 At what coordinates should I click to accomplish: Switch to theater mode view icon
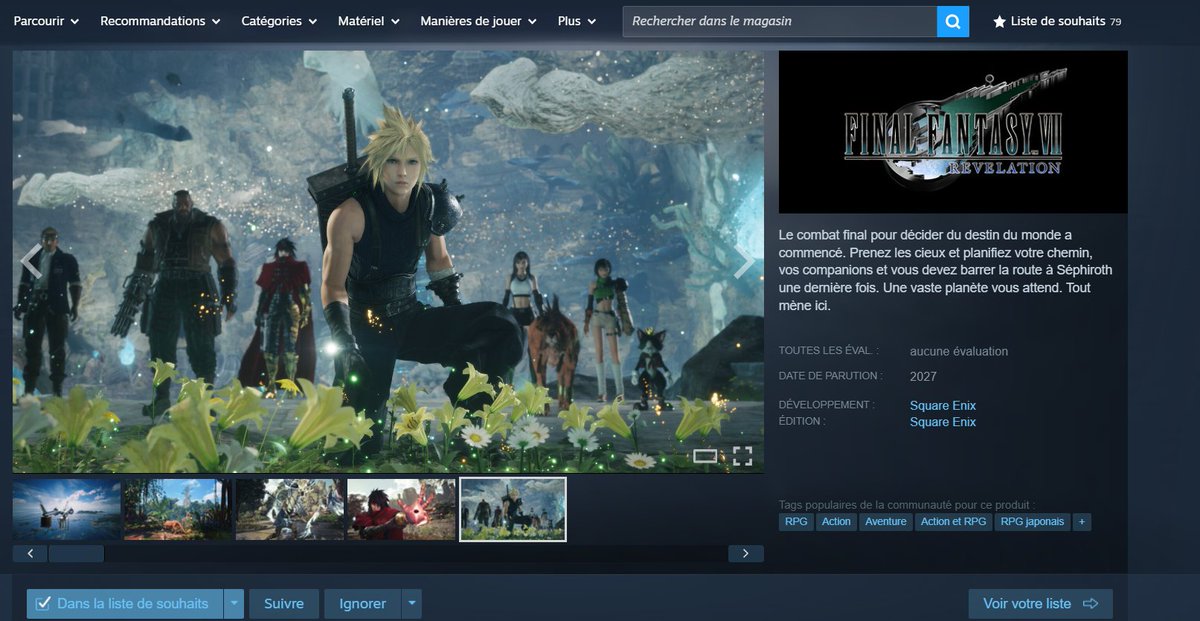pos(705,457)
